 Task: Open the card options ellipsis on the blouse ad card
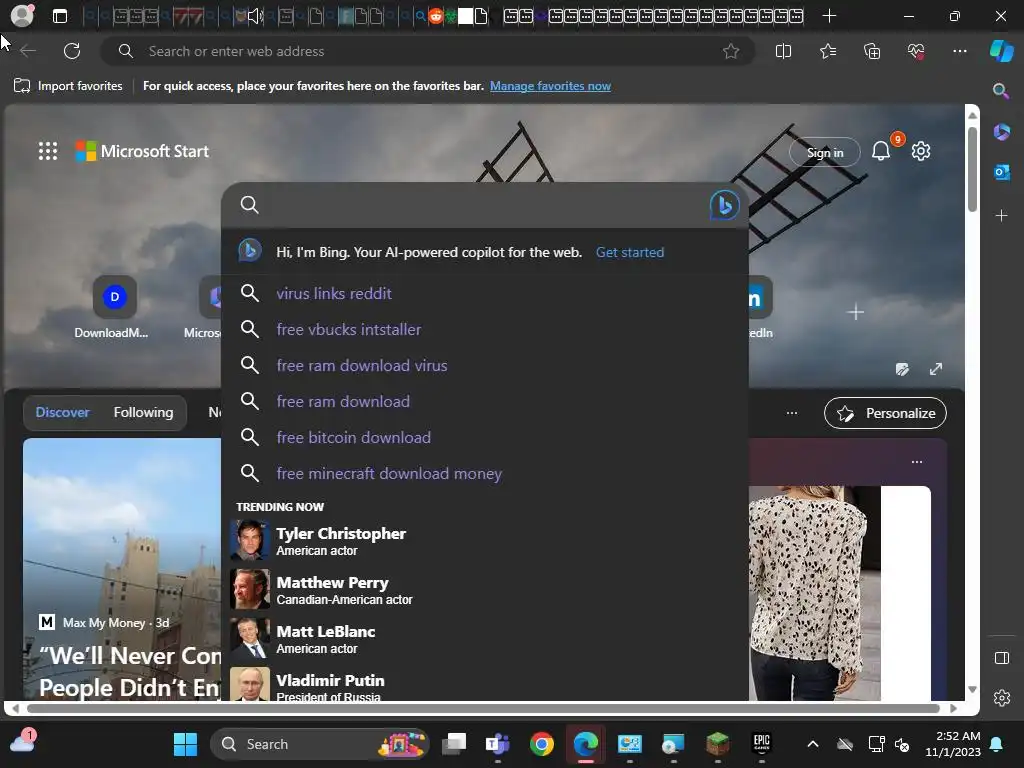pyautogui.click(x=916, y=462)
